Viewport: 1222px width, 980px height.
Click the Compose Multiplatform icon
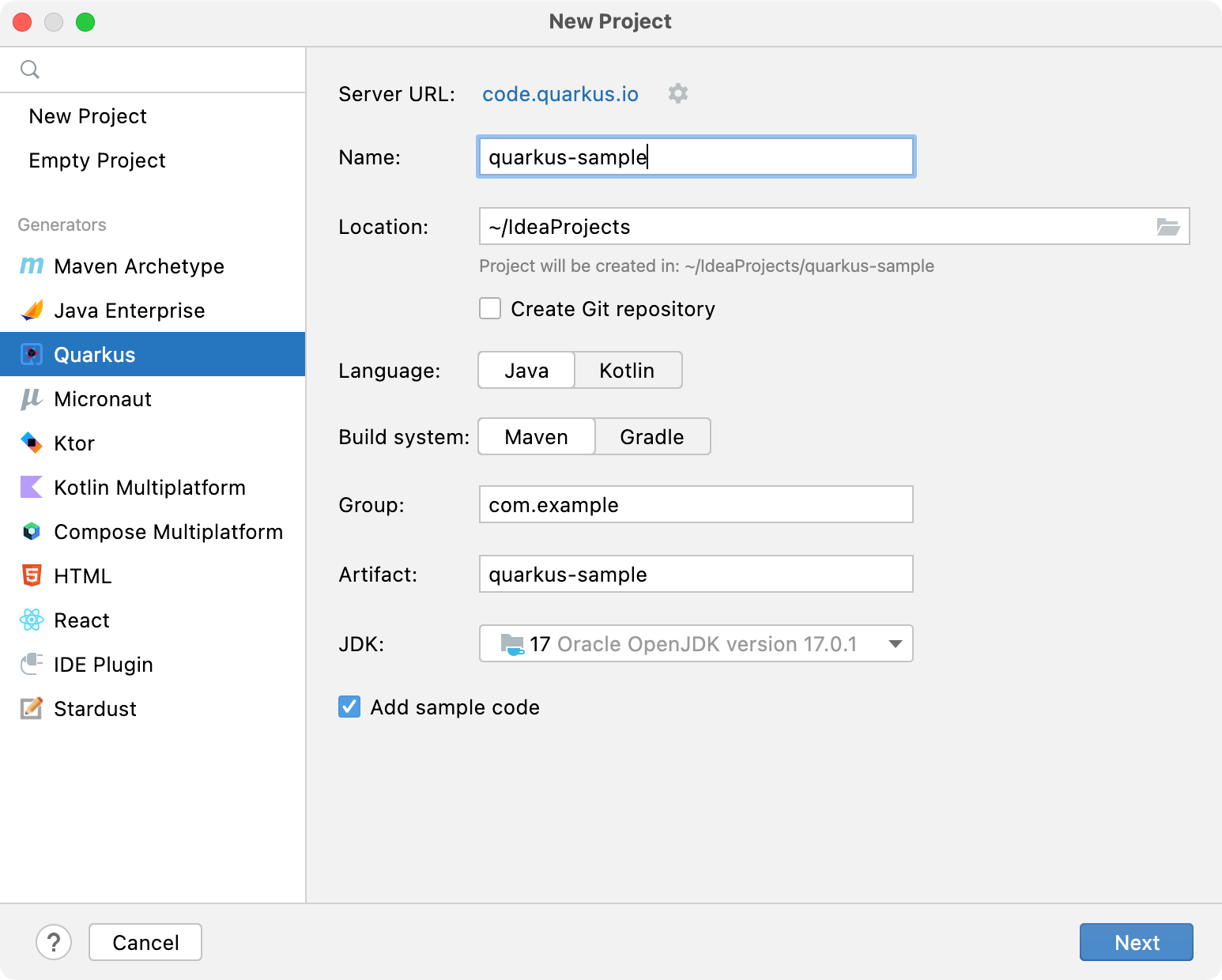pos(32,532)
